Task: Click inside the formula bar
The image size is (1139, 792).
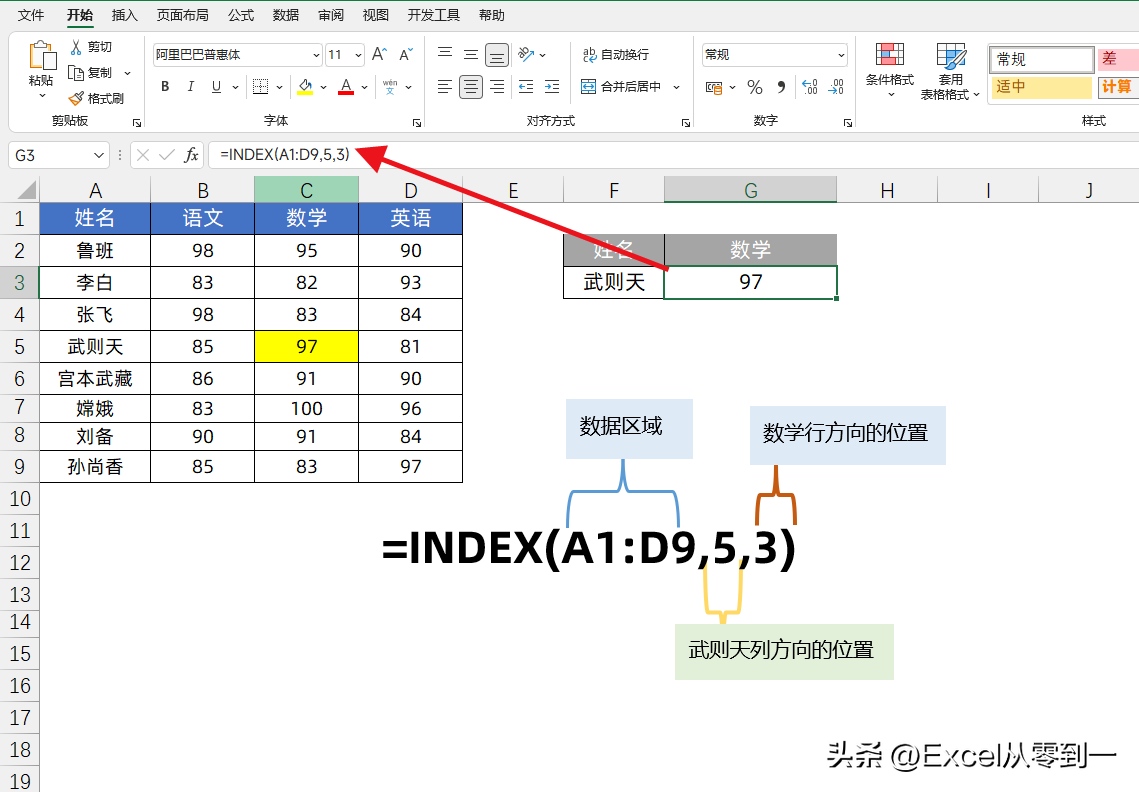Action: coord(673,155)
